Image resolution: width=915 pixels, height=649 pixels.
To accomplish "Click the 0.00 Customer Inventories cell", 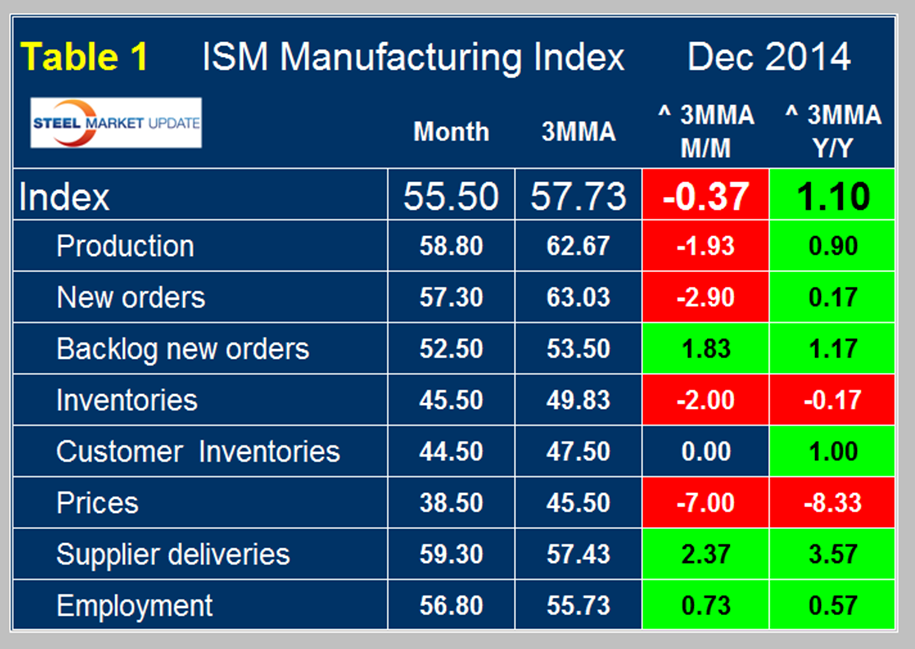I will tap(705, 452).
